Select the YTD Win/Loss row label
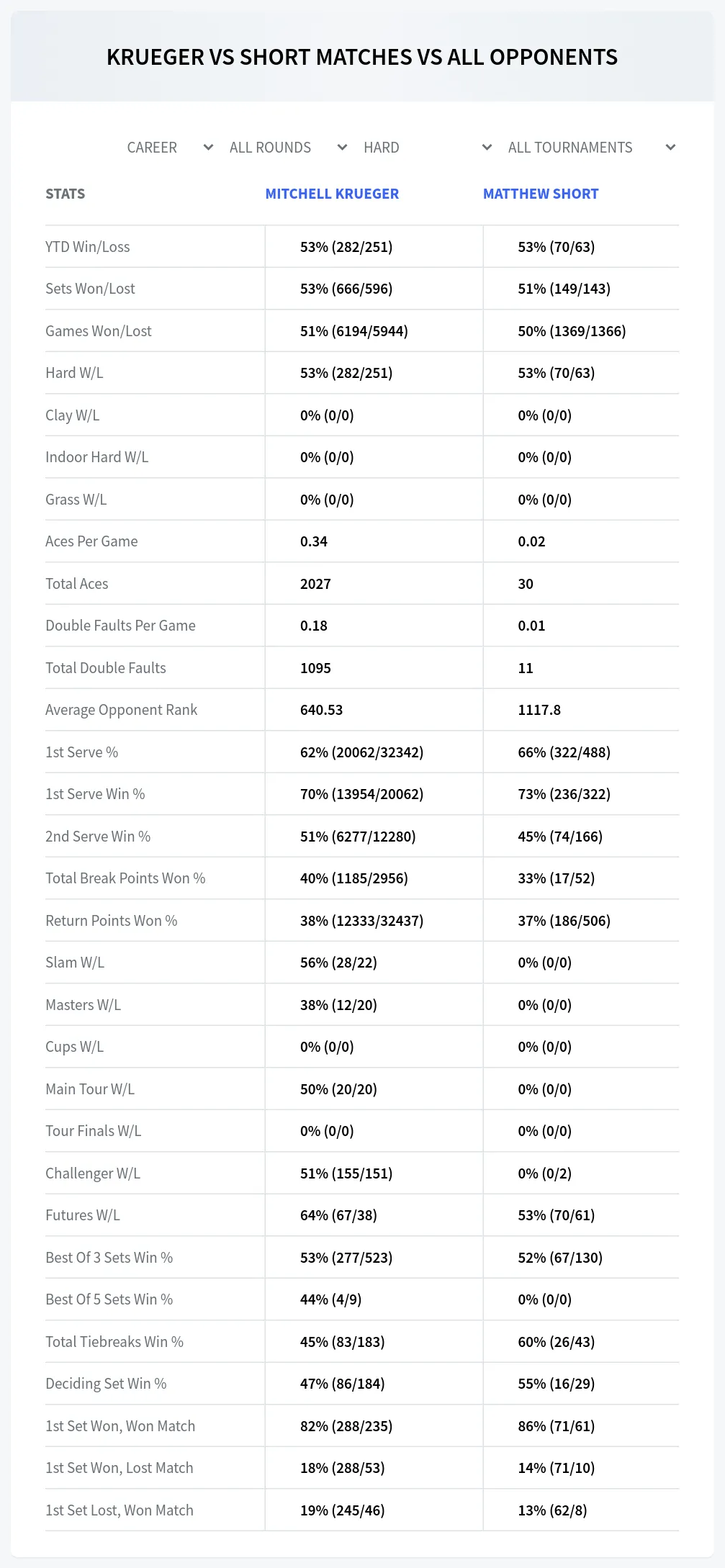This screenshot has width=725, height=1568. pos(88,247)
